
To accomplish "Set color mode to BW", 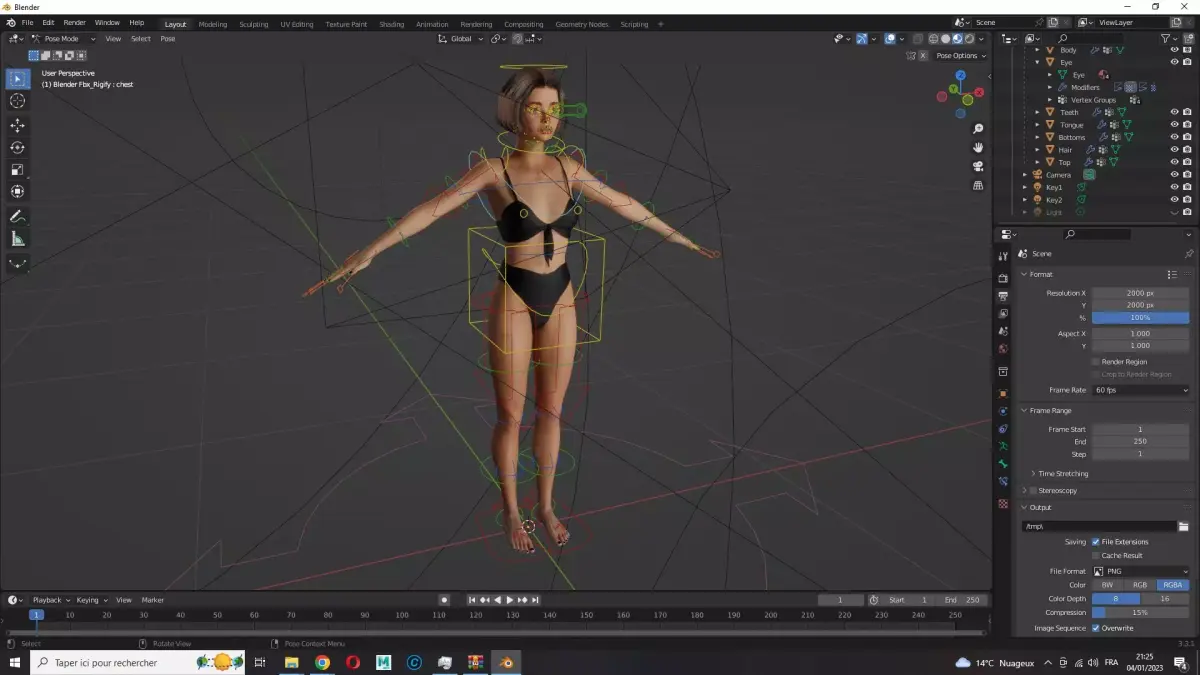I will tap(1107, 585).
